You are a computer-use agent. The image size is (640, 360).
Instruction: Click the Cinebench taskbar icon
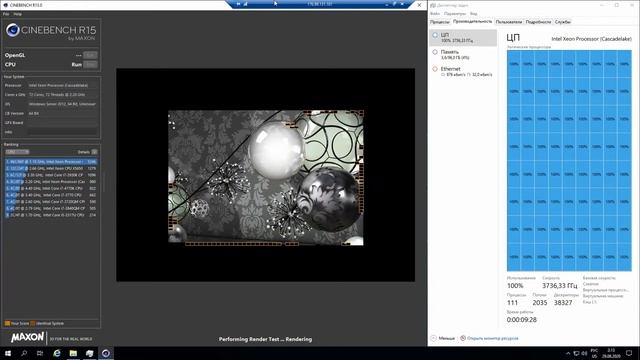coord(106,353)
